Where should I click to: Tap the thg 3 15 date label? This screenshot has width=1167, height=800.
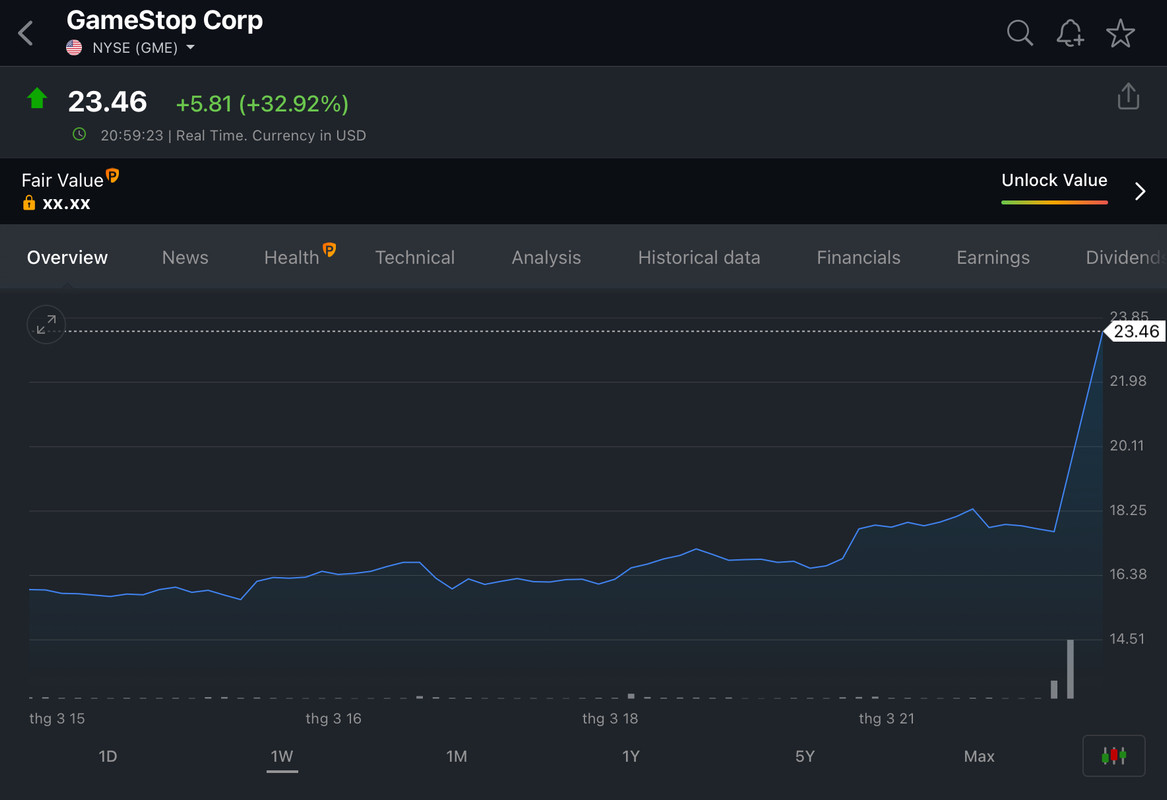coord(57,719)
